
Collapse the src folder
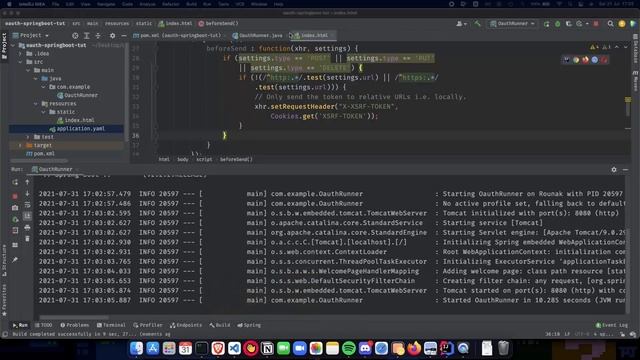[20, 62]
